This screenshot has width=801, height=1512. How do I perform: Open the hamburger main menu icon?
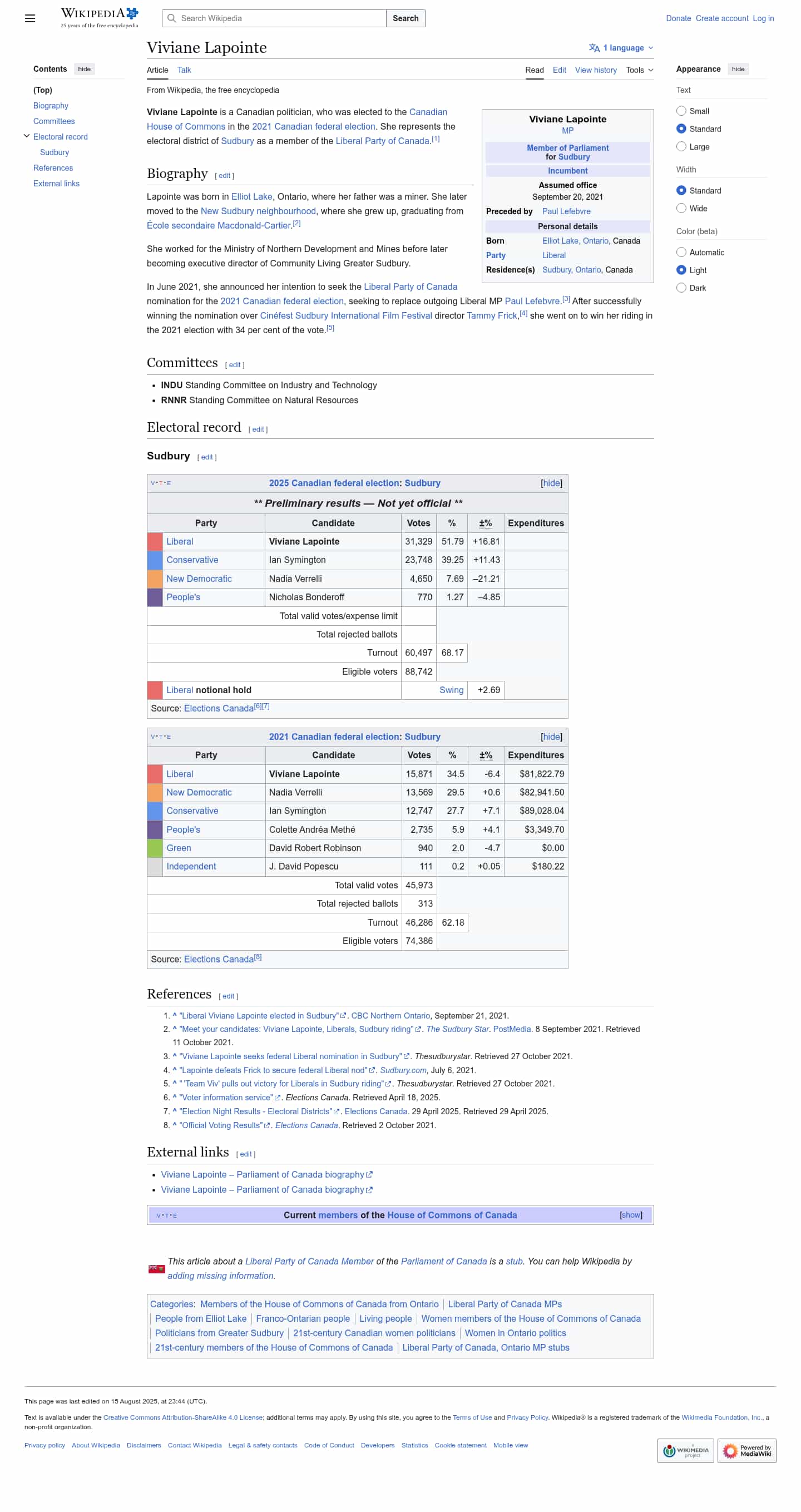click(x=30, y=18)
